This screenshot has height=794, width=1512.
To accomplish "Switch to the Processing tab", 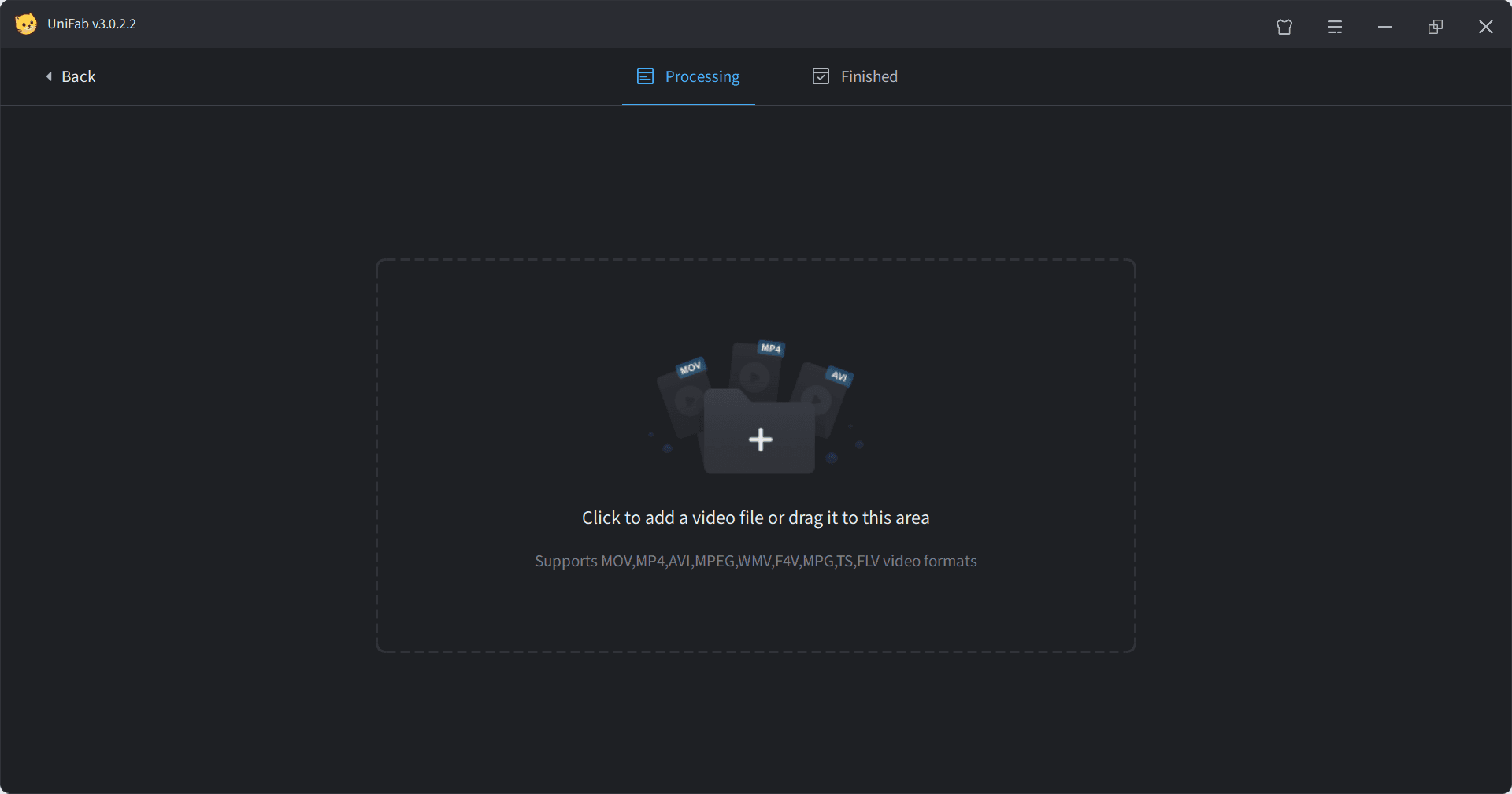I will click(688, 76).
